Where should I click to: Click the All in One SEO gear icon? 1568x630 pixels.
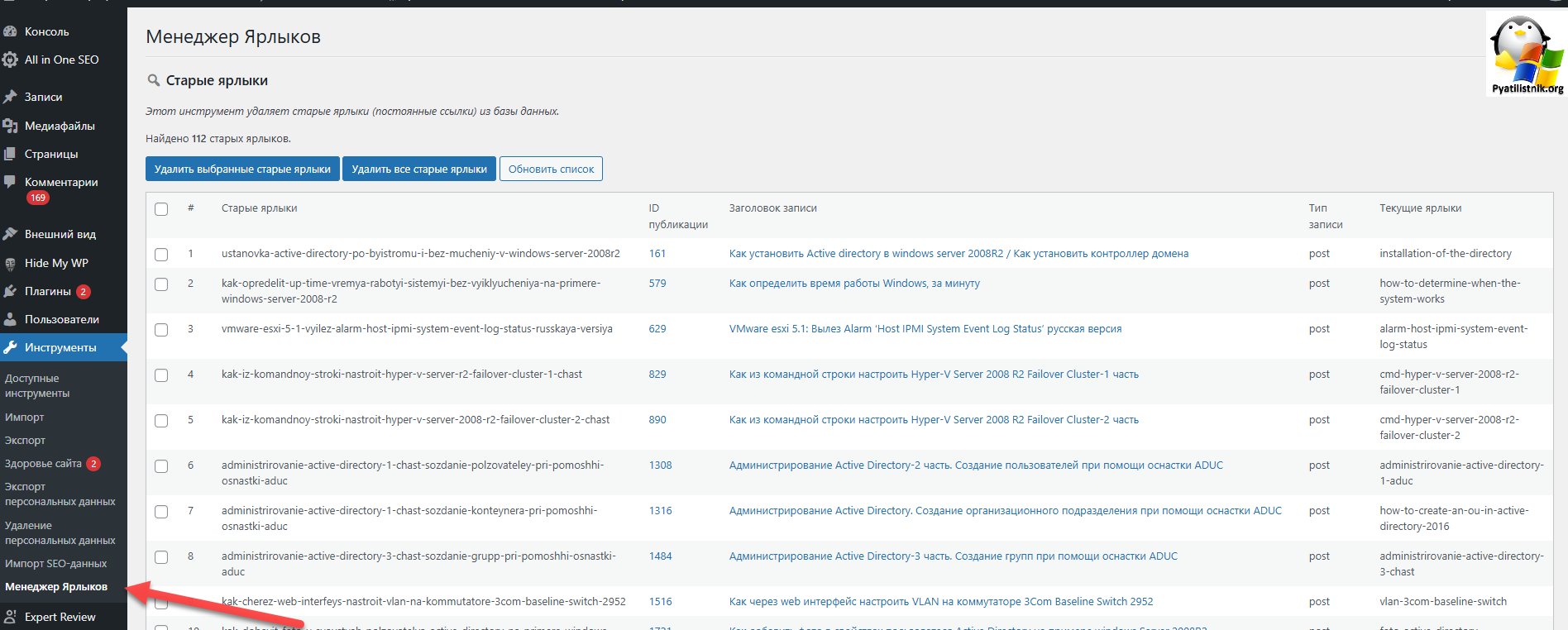(x=10, y=60)
